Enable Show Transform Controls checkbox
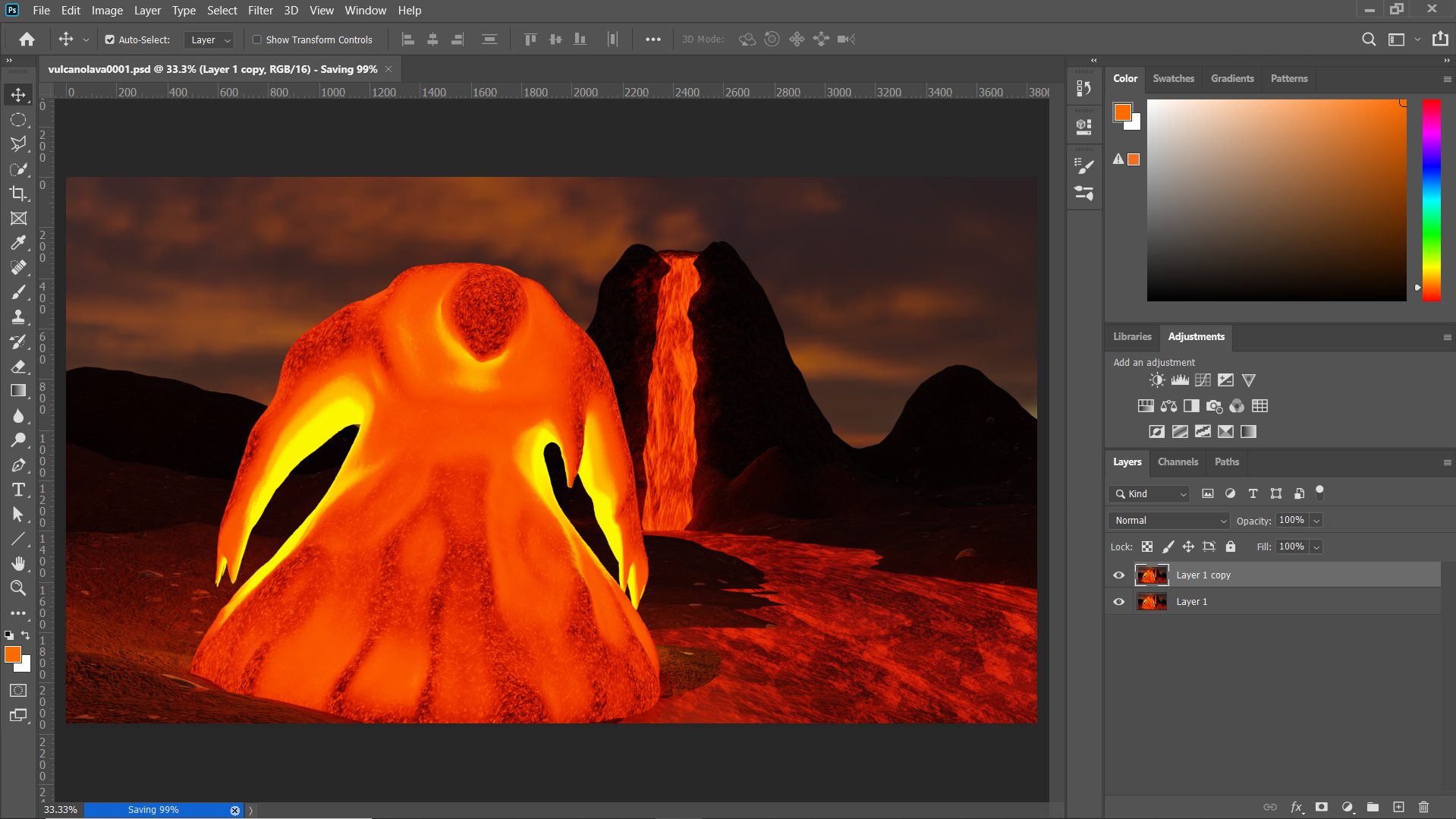The width and height of the screenshot is (1456, 819). [256, 39]
